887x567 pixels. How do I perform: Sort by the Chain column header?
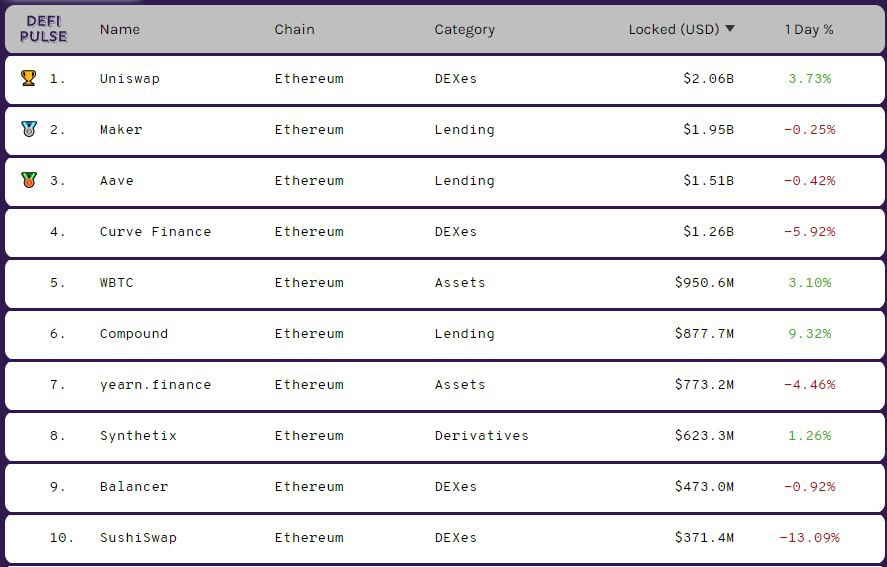294,29
